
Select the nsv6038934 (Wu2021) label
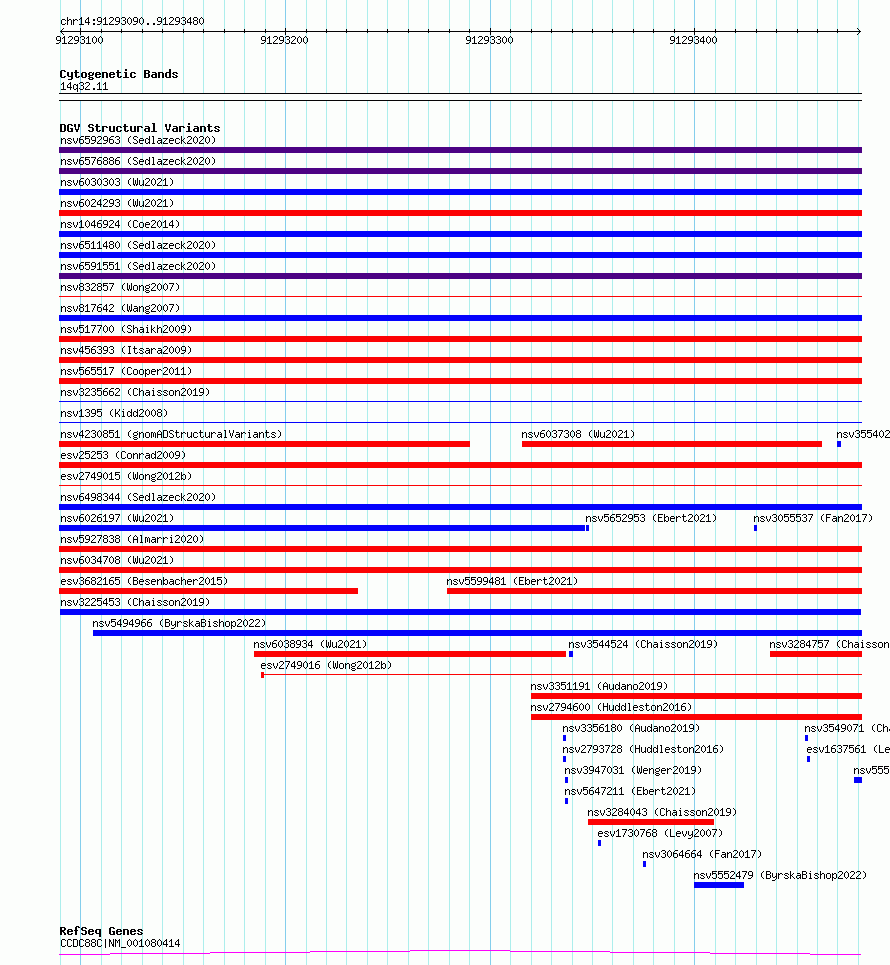310,644
